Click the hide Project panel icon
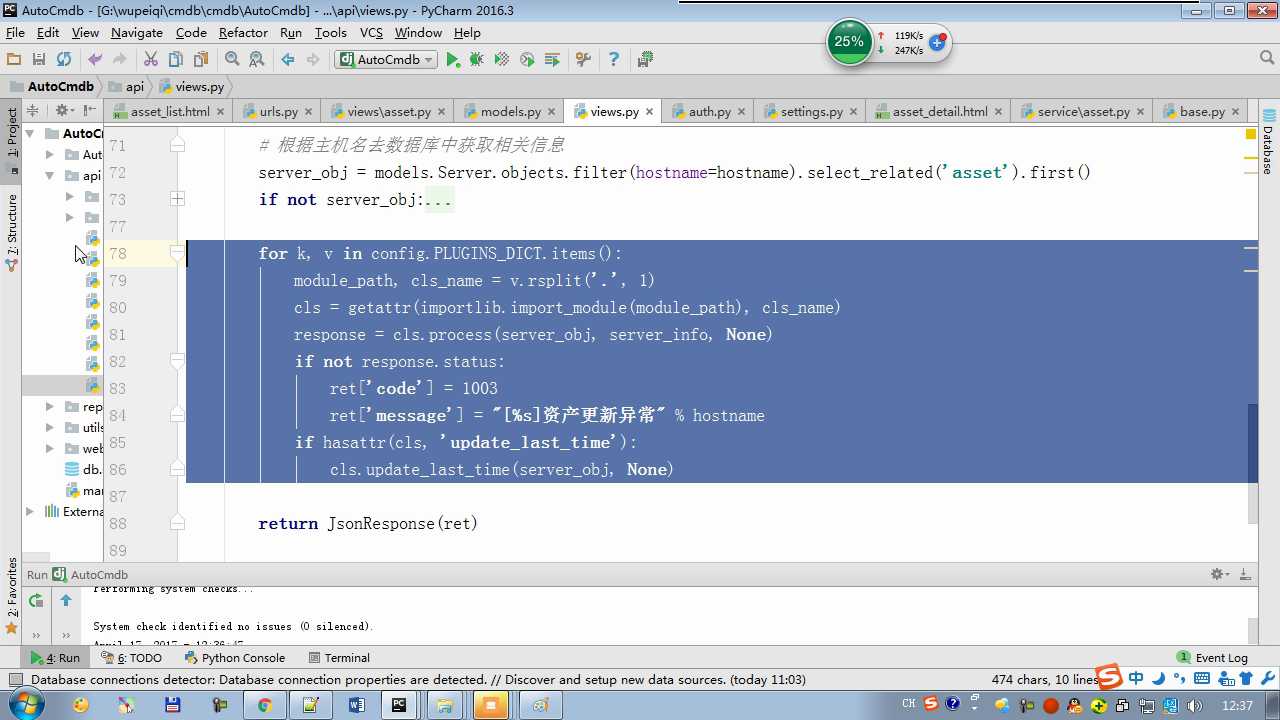The image size is (1280, 720). click(x=90, y=111)
